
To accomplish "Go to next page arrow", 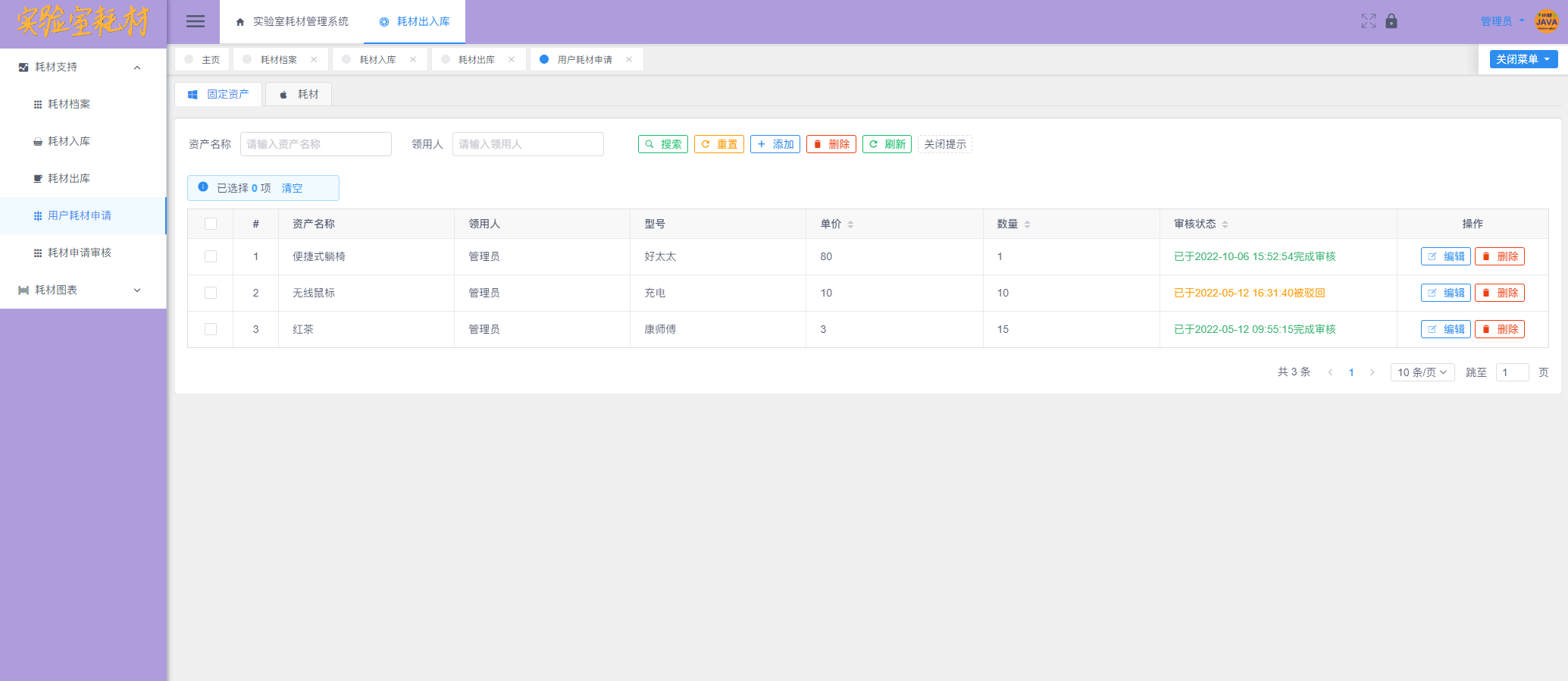I will [x=1372, y=372].
